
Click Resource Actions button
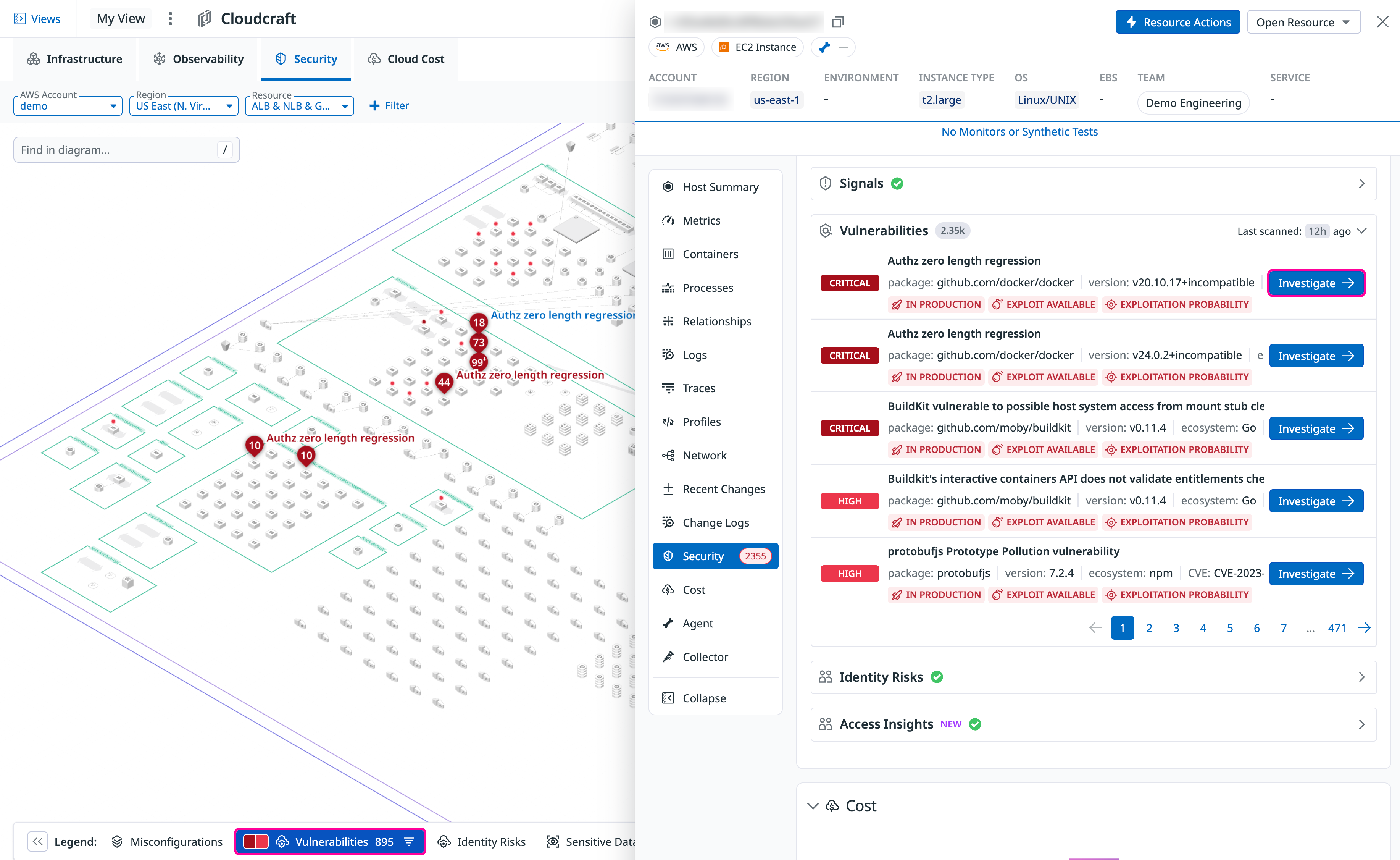coord(1178,22)
